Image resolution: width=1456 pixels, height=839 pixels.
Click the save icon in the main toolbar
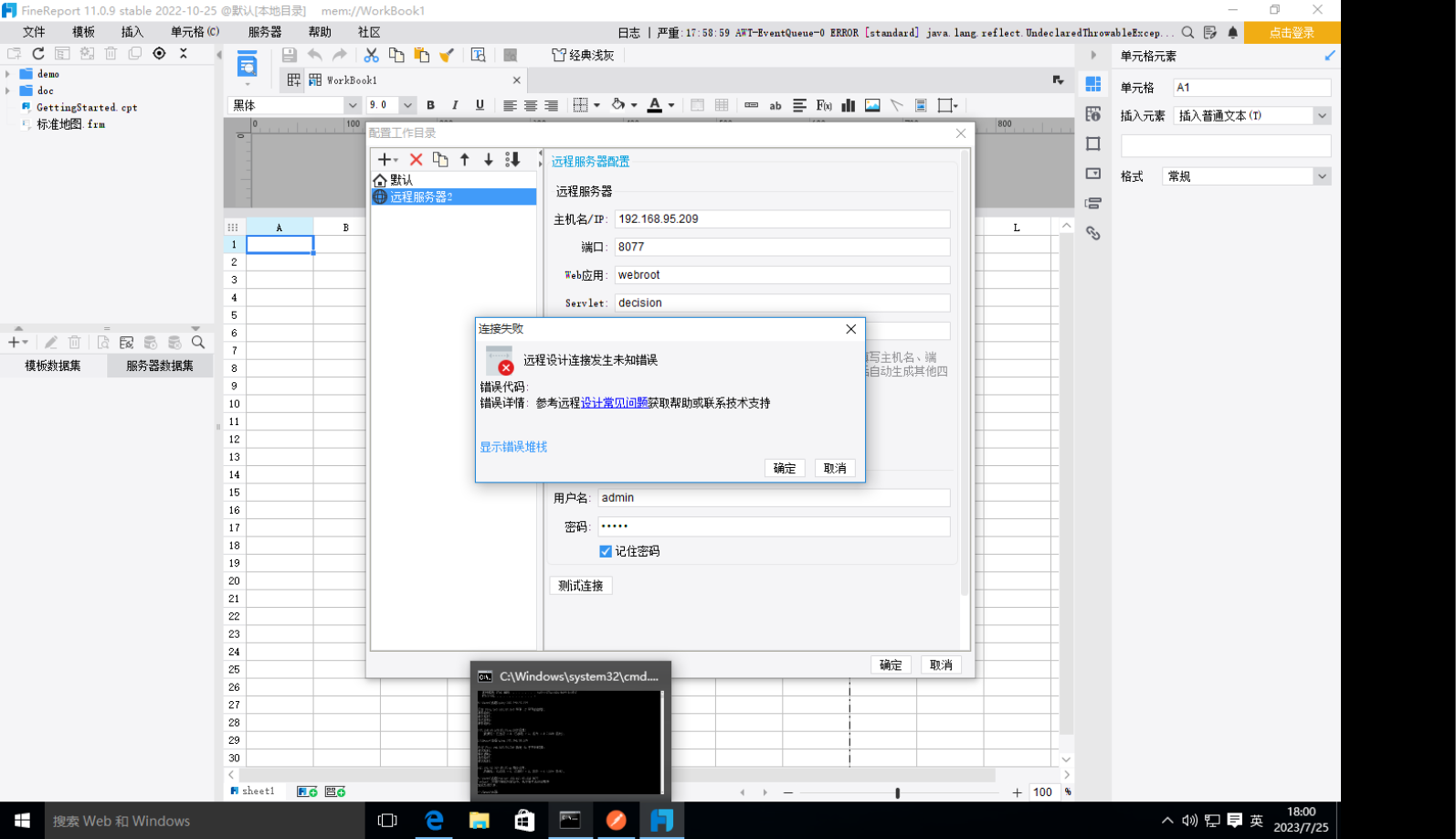289,55
